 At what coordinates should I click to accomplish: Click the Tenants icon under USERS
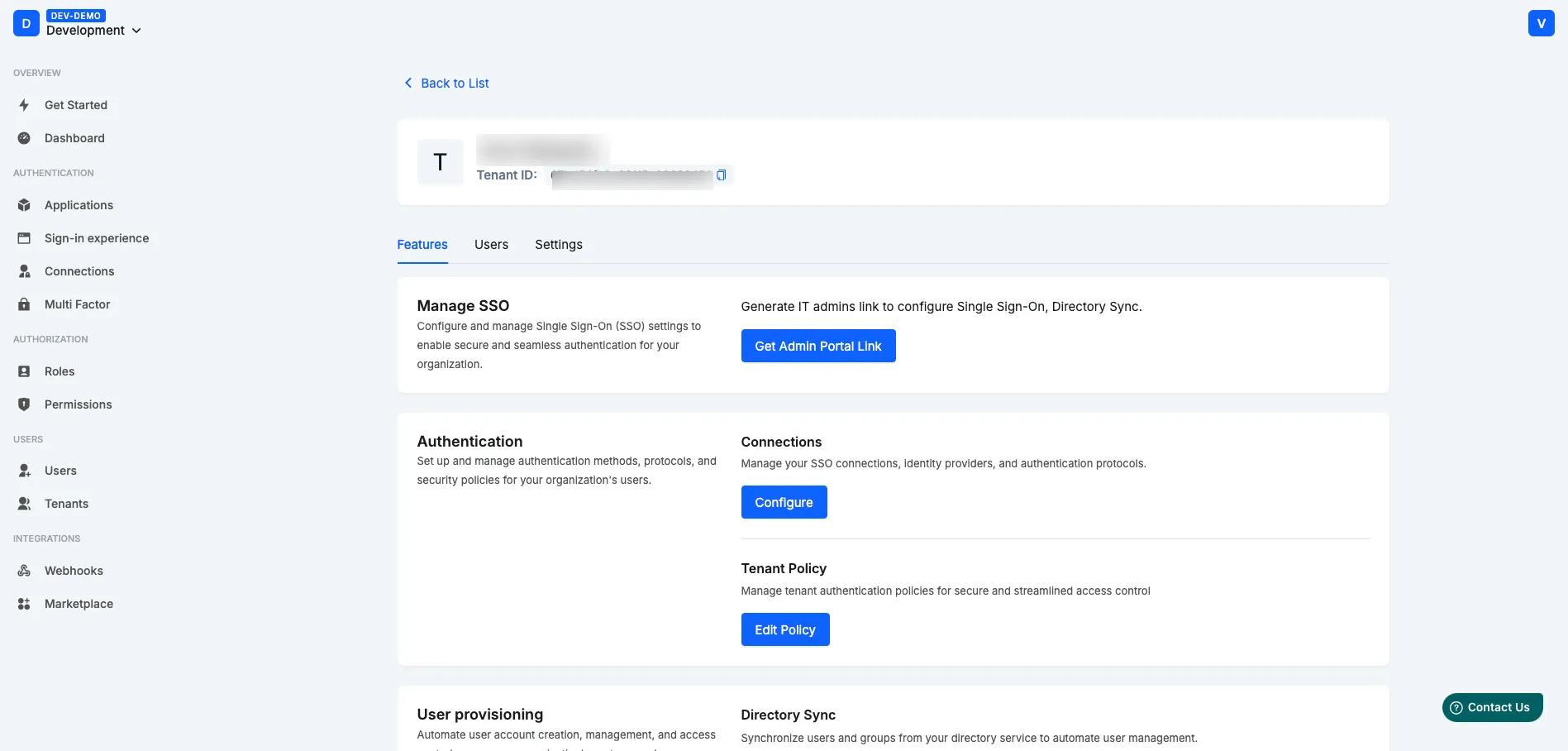(x=23, y=504)
